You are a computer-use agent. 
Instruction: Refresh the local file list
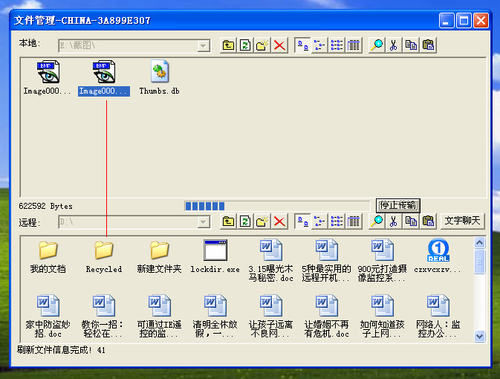tap(245, 45)
